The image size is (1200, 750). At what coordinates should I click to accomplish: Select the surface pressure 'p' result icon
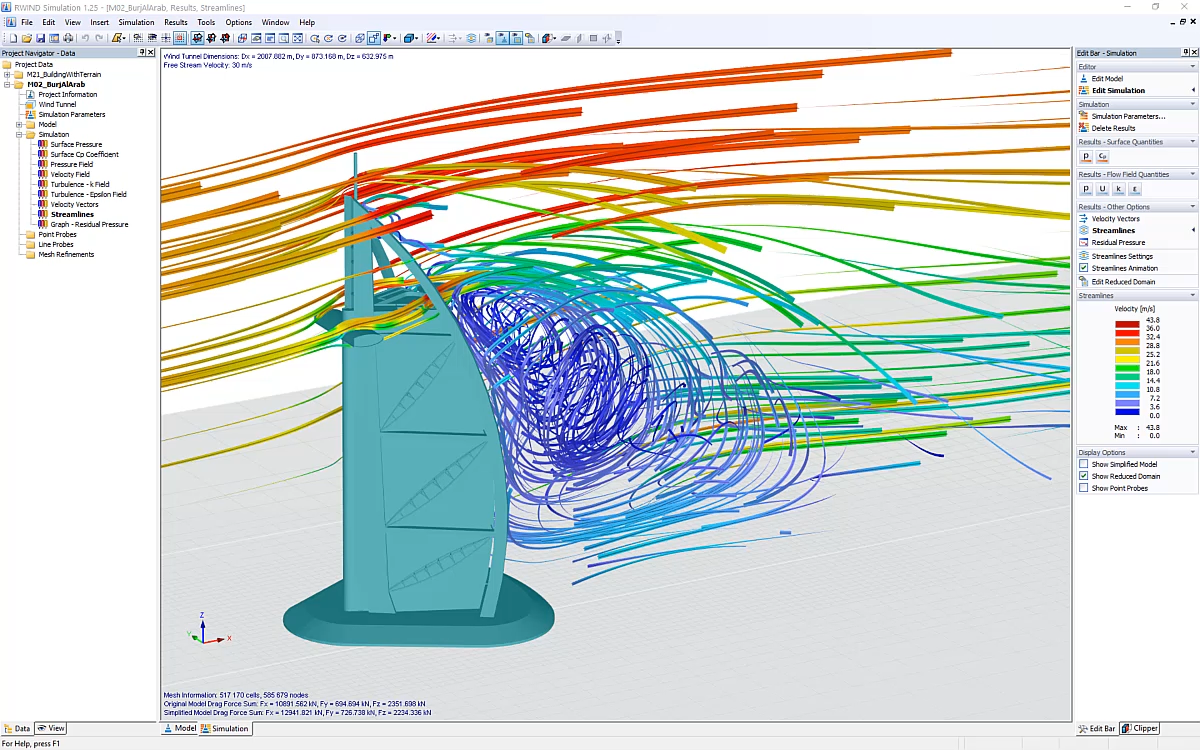[1085, 156]
